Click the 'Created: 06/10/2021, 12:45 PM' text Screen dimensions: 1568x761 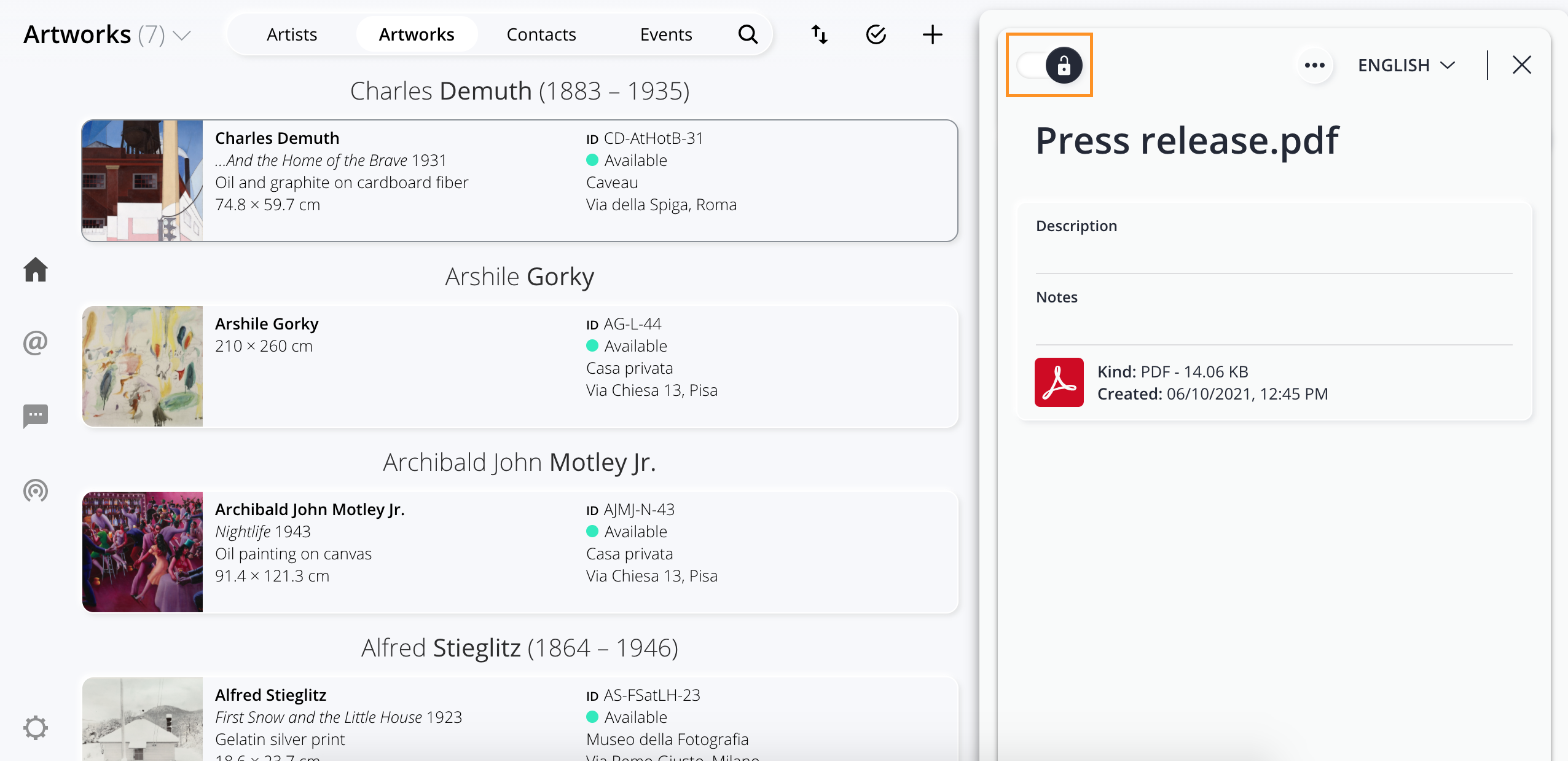coord(1212,394)
